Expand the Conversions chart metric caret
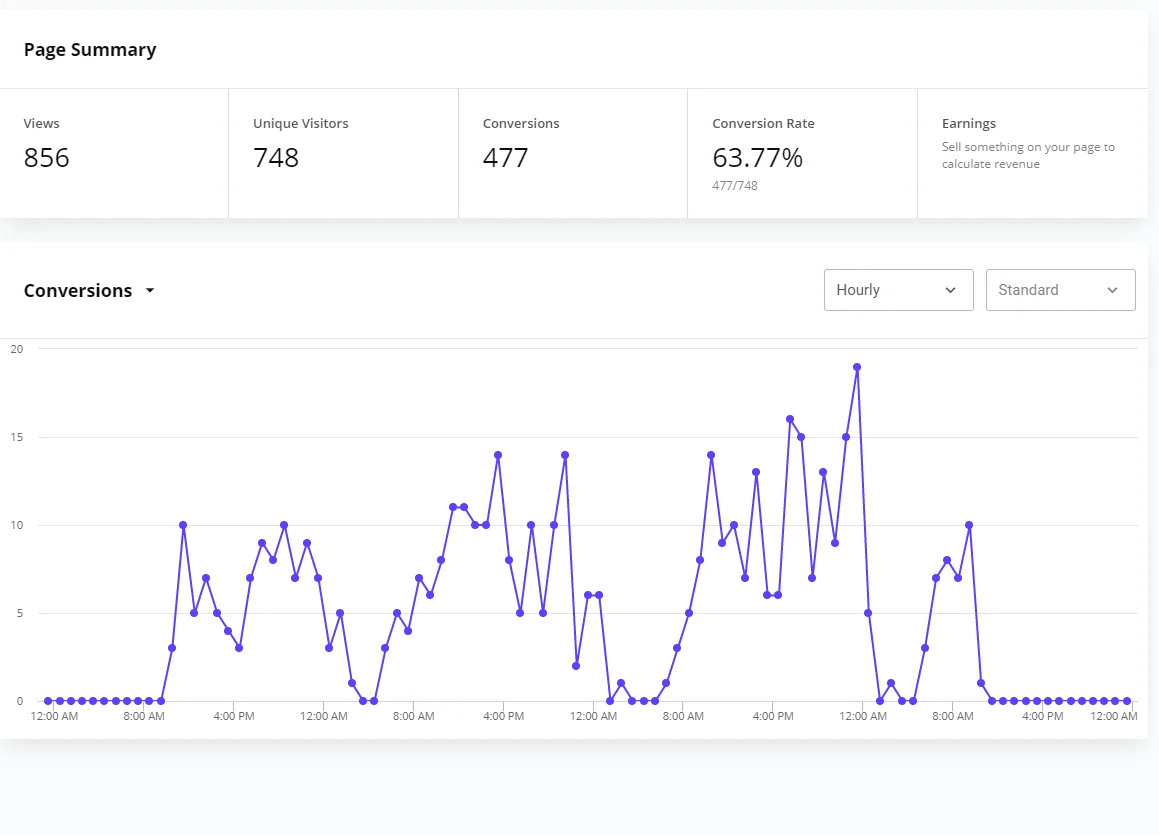Image resolution: width=1159 pixels, height=835 pixels. (x=150, y=291)
